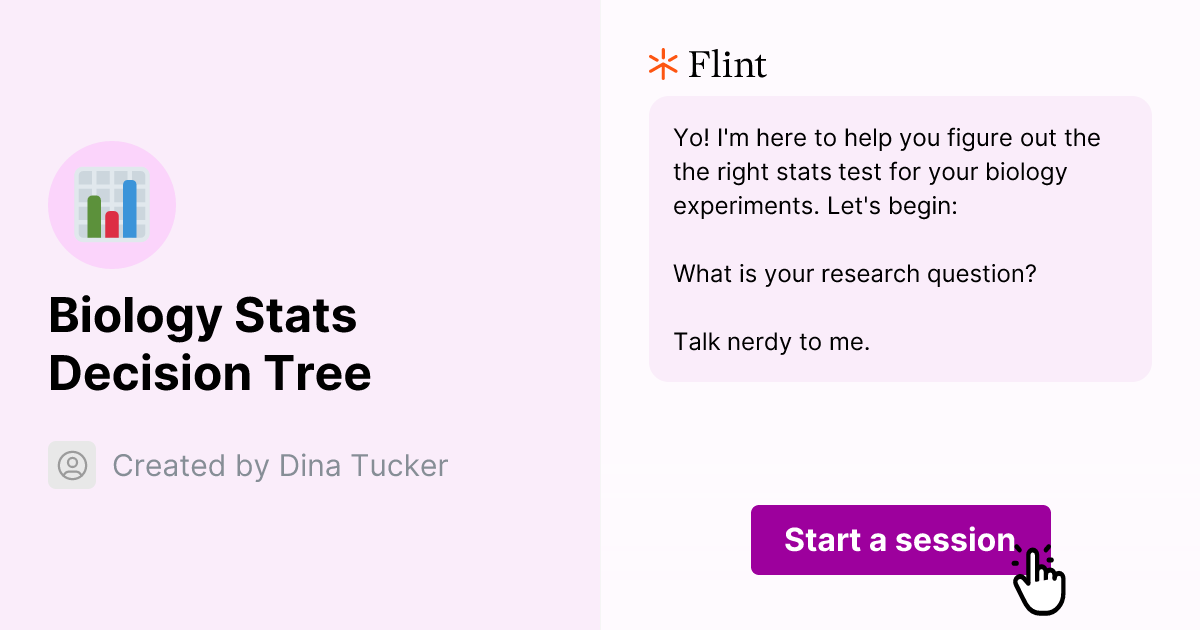Click the blue bar inside the chart icon
The image size is (1200, 630).
(130, 208)
